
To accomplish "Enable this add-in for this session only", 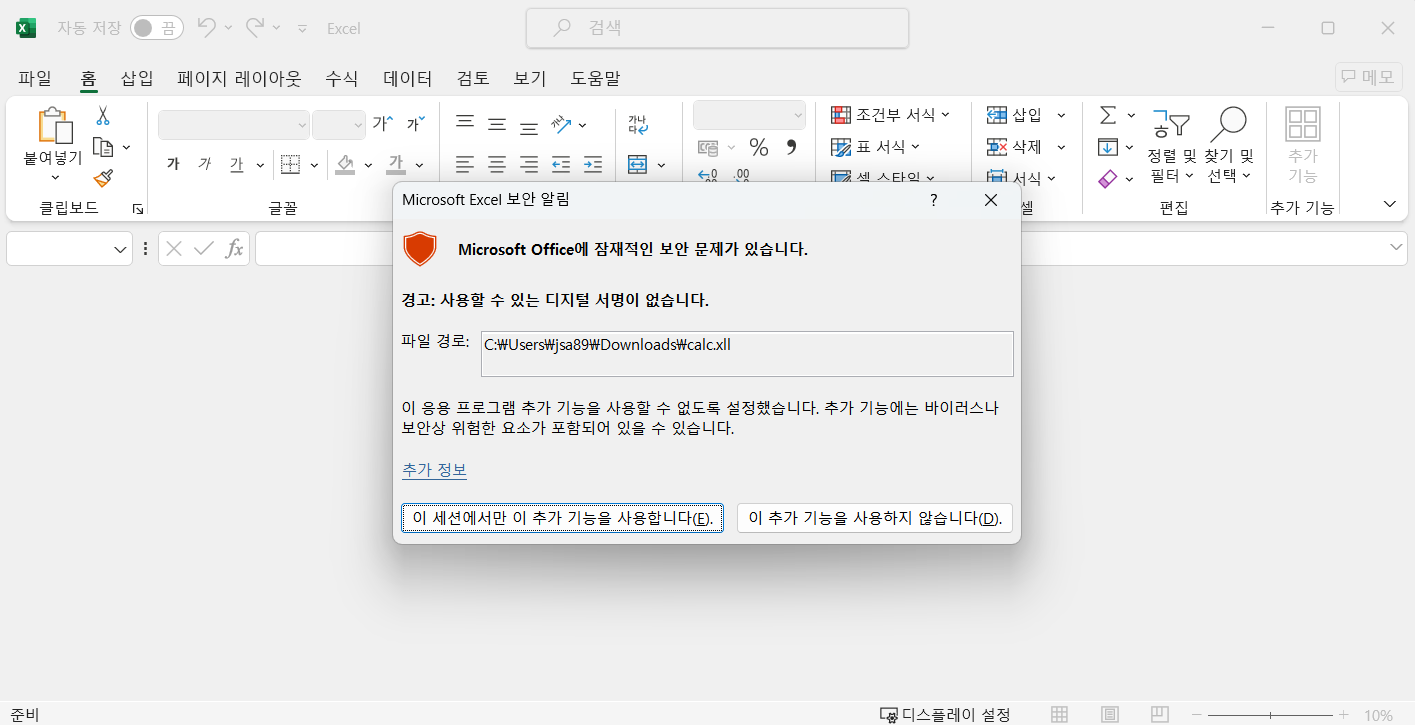I will coord(562,518).
